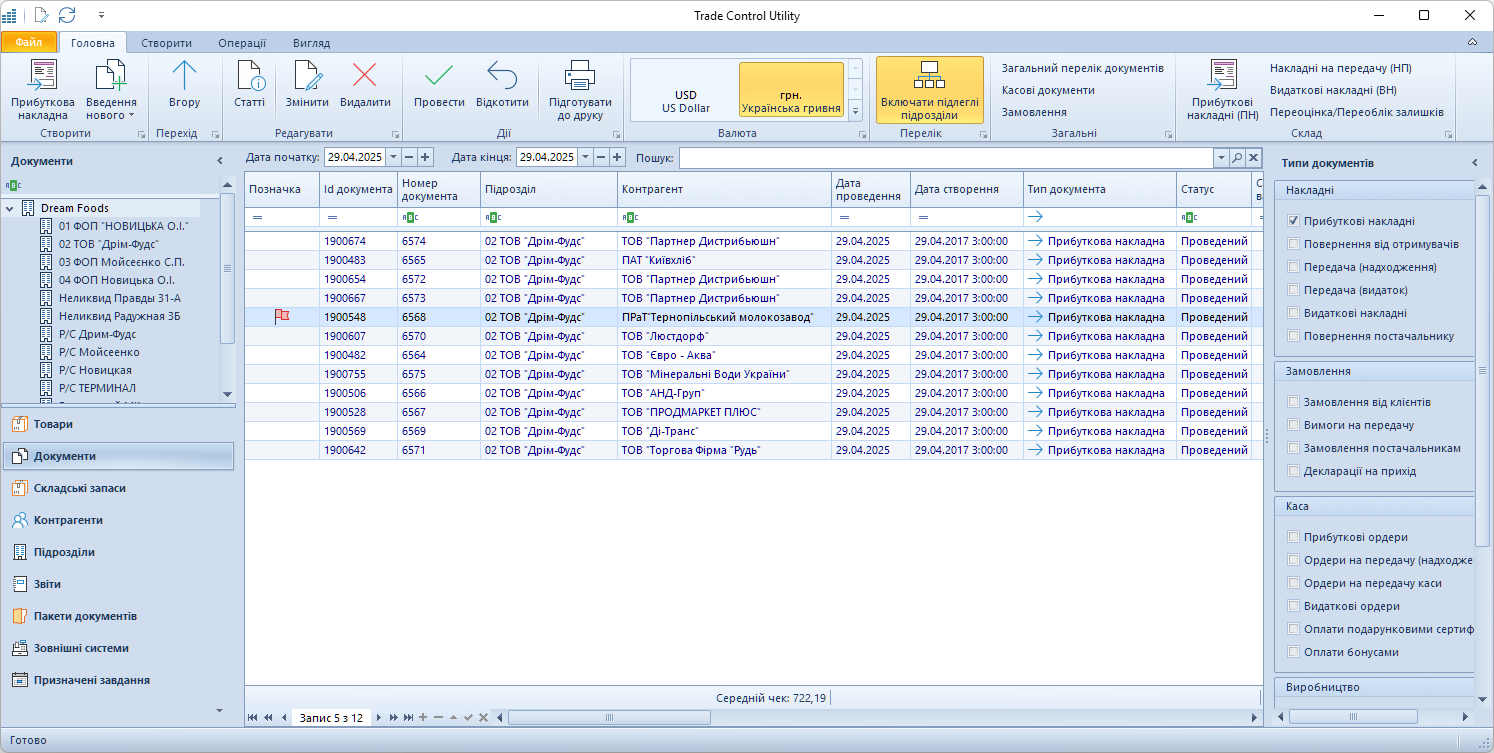Select 02 ТОВ "Дрім-Фудс" in tree
This screenshot has height=753, width=1494.
pyautogui.click(x=108, y=244)
